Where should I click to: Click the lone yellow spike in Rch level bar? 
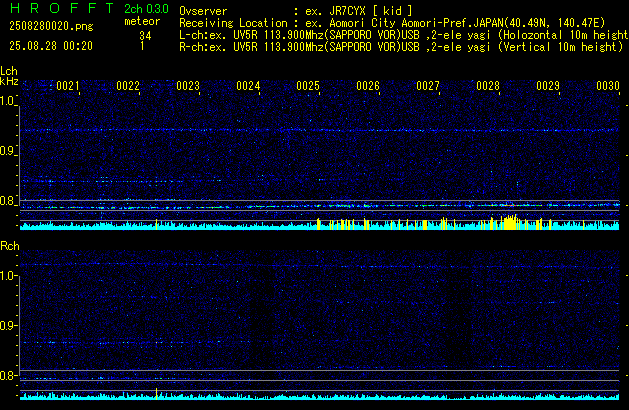pyautogui.click(x=156, y=394)
